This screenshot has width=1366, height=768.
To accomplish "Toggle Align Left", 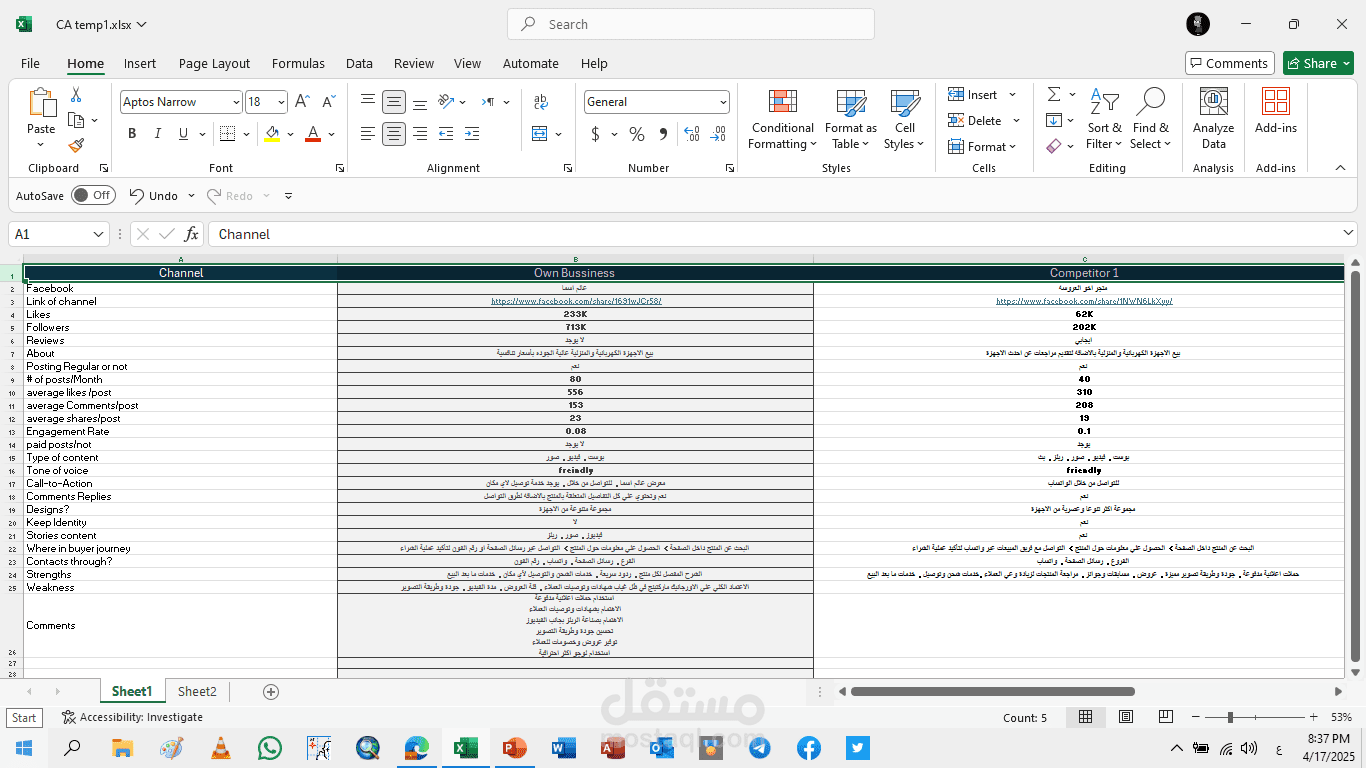I will click(369, 134).
